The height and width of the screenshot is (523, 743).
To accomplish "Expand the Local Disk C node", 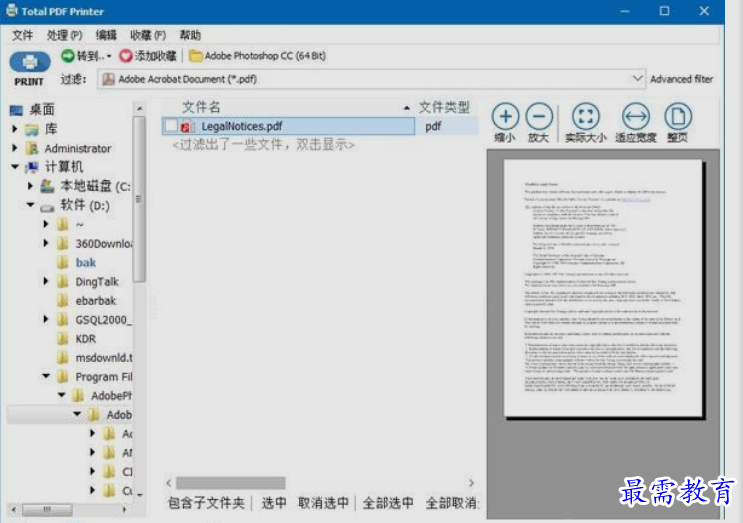I will pyautogui.click(x=30, y=186).
